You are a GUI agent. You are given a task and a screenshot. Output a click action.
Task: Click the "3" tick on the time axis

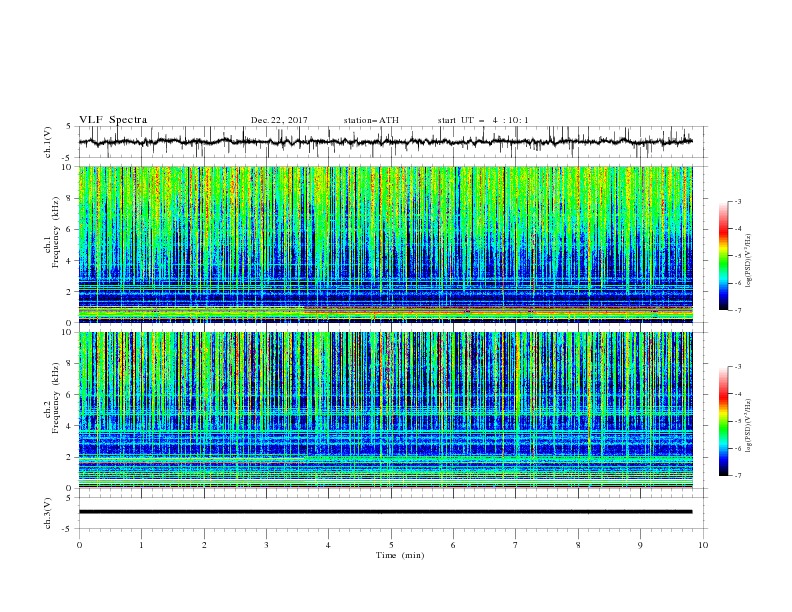click(x=266, y=545)
